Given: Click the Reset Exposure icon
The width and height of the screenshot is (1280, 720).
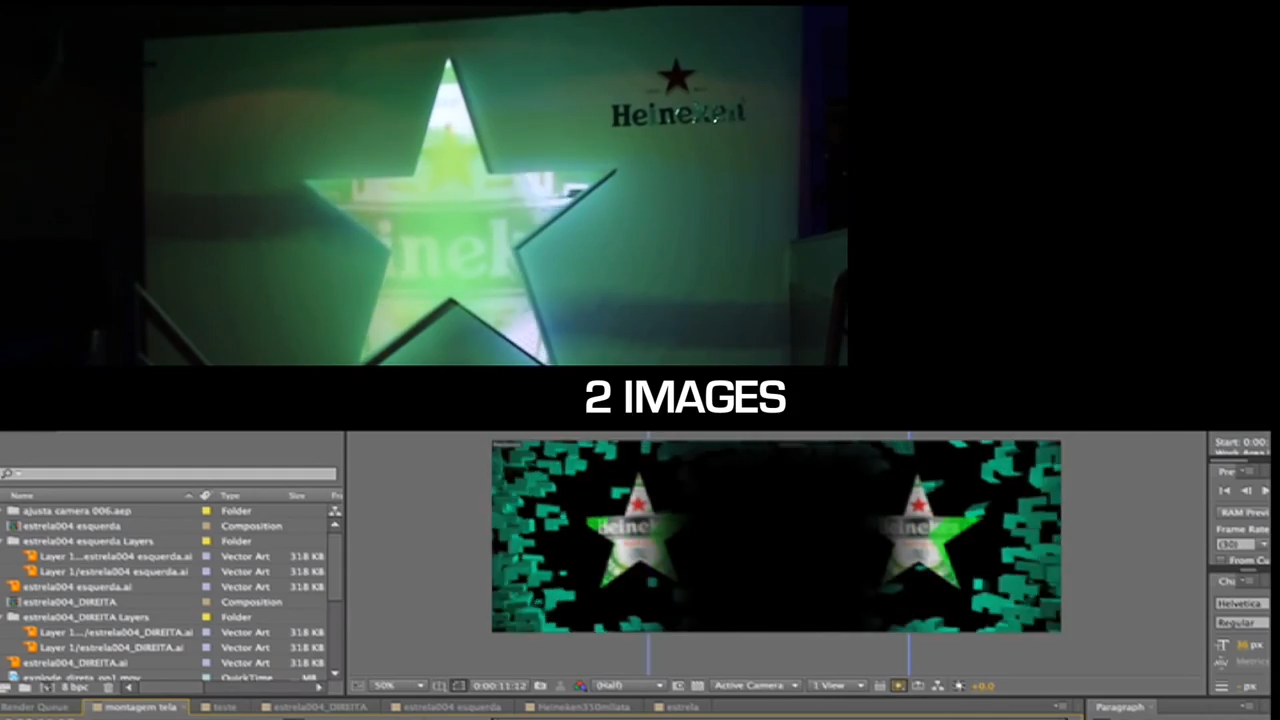Looking at the screenshot, I should coord(959,687).
